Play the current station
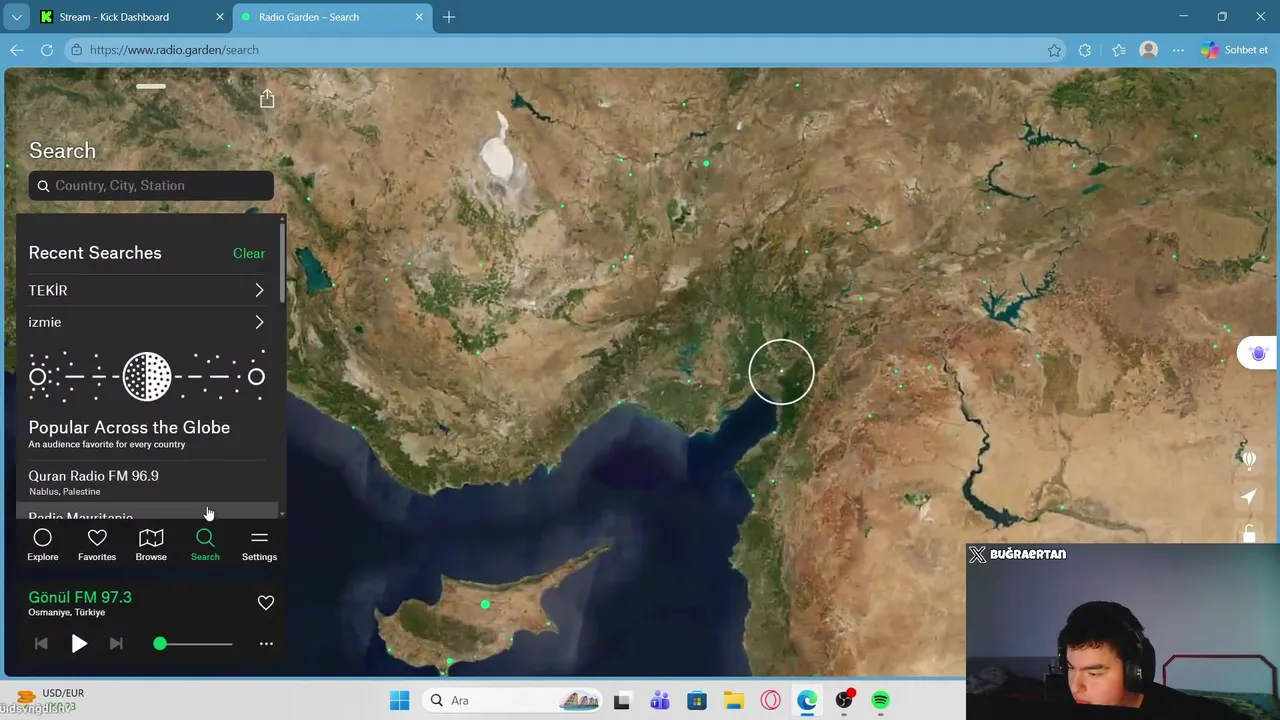The height and width of the screenshot is (720, 1280). click(79, 644)
